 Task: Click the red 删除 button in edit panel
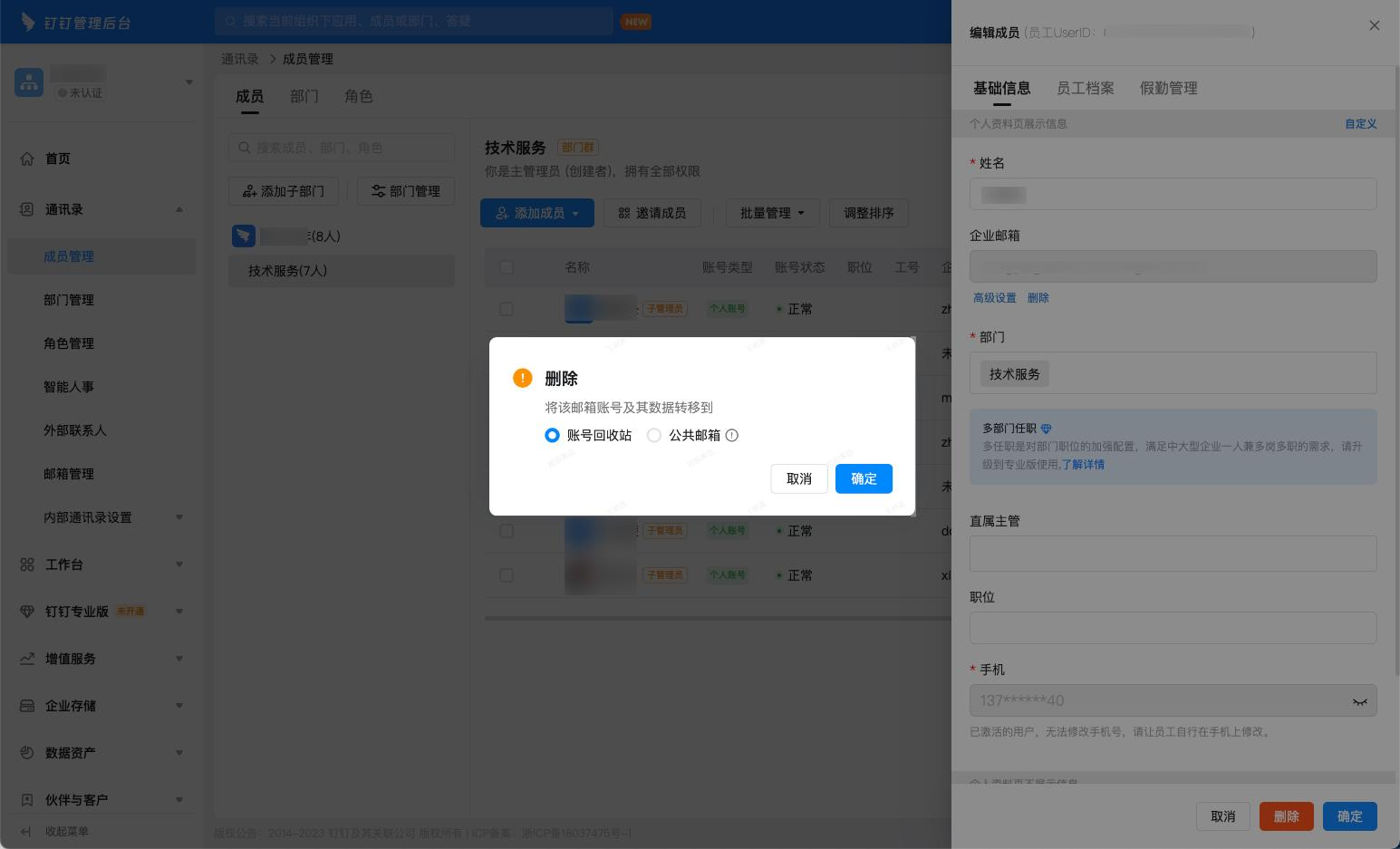click(x=1286, y=816)
